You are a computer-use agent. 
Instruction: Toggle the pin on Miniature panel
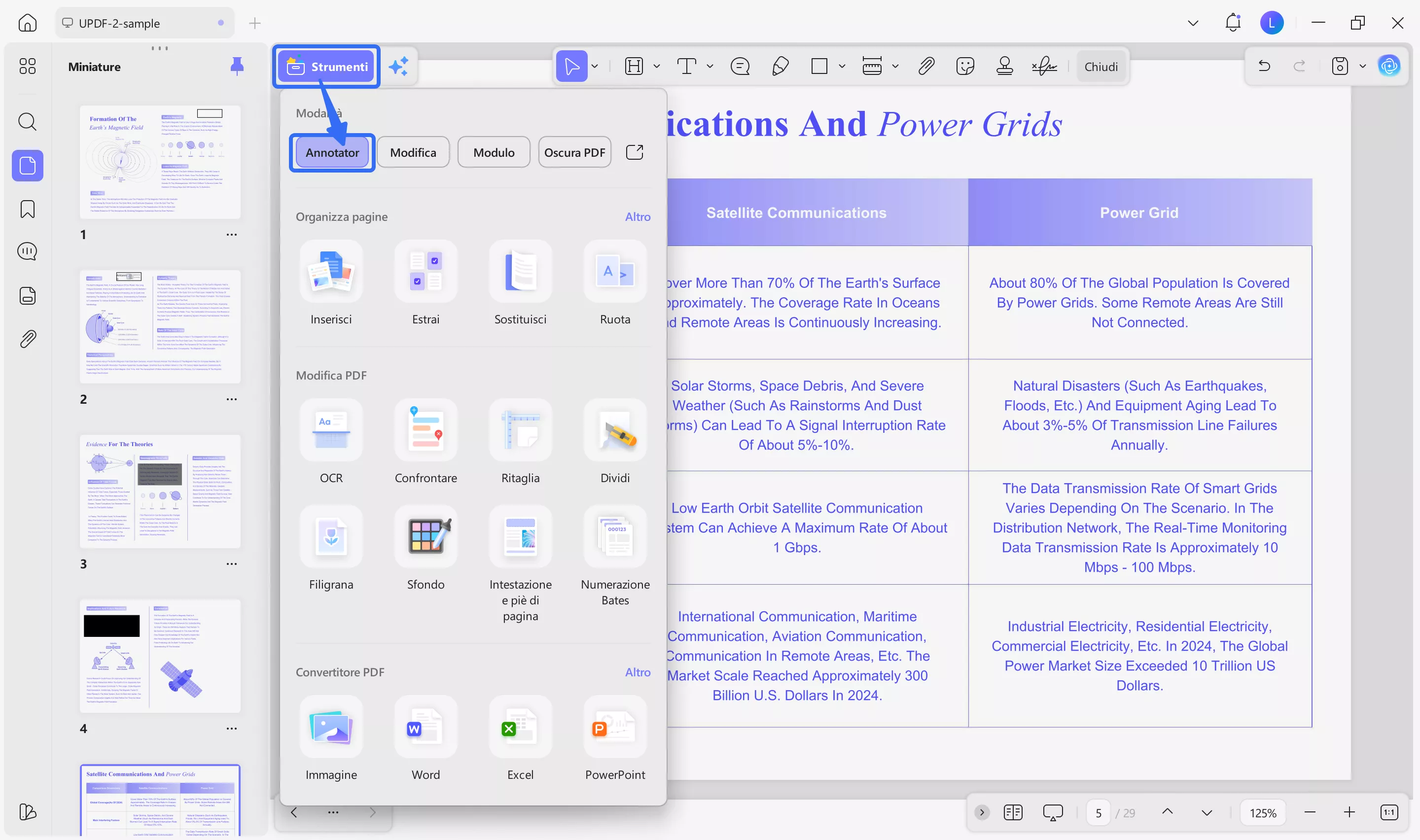click(x=237, y=66)
